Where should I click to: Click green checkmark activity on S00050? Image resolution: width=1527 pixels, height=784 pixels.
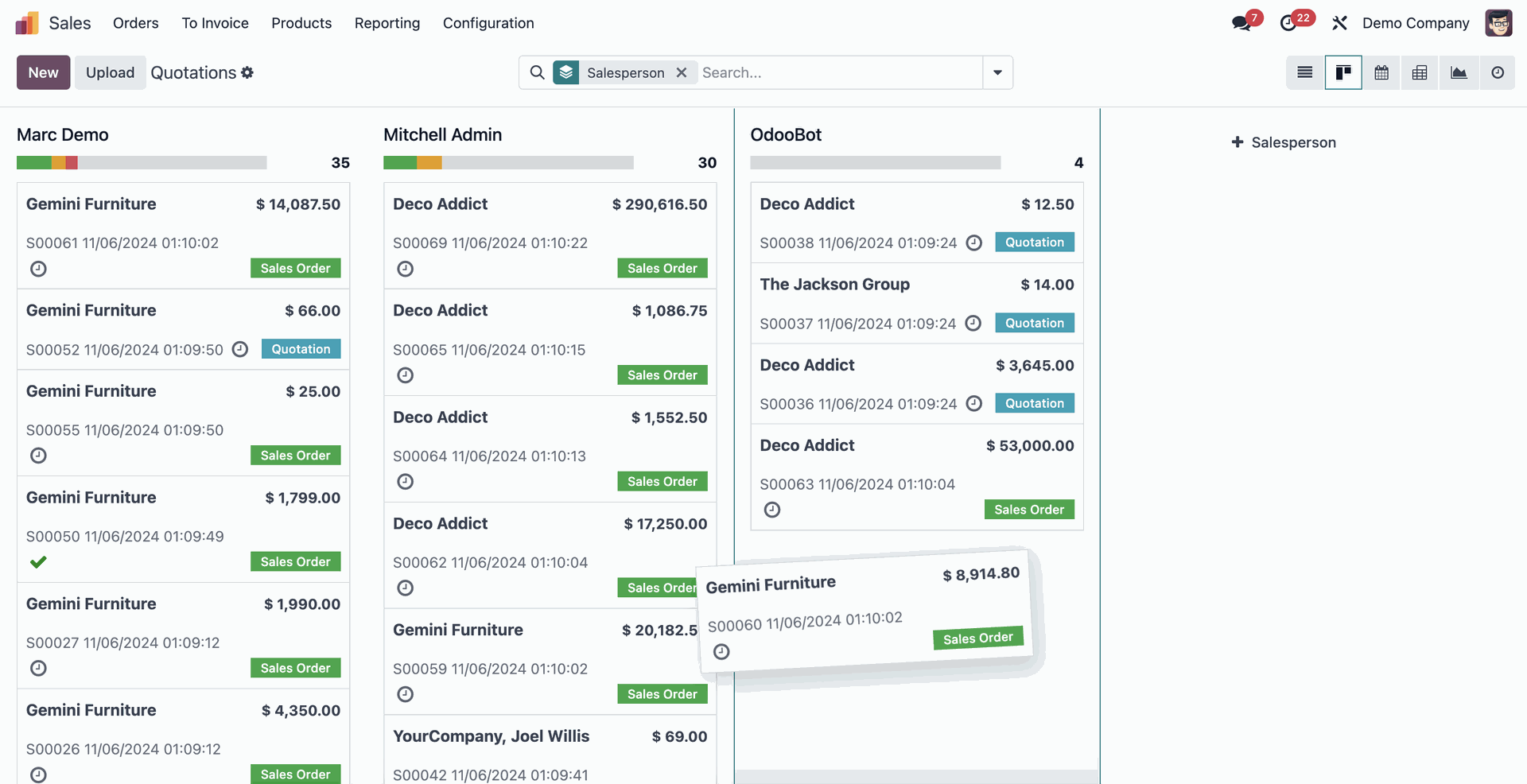point(38,562)
